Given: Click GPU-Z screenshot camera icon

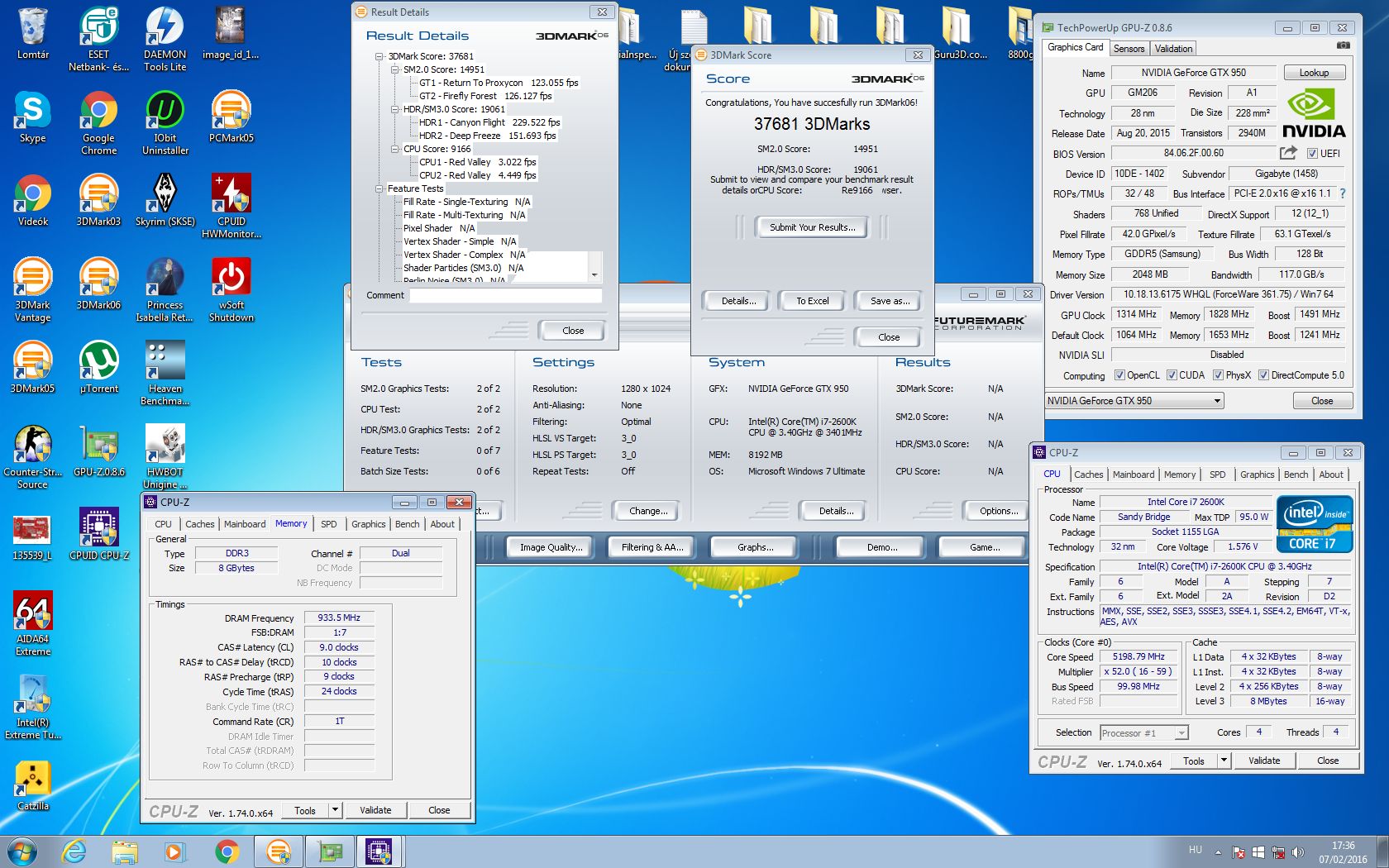Looking at the screenshot, I should click(x=1344, y=45).
